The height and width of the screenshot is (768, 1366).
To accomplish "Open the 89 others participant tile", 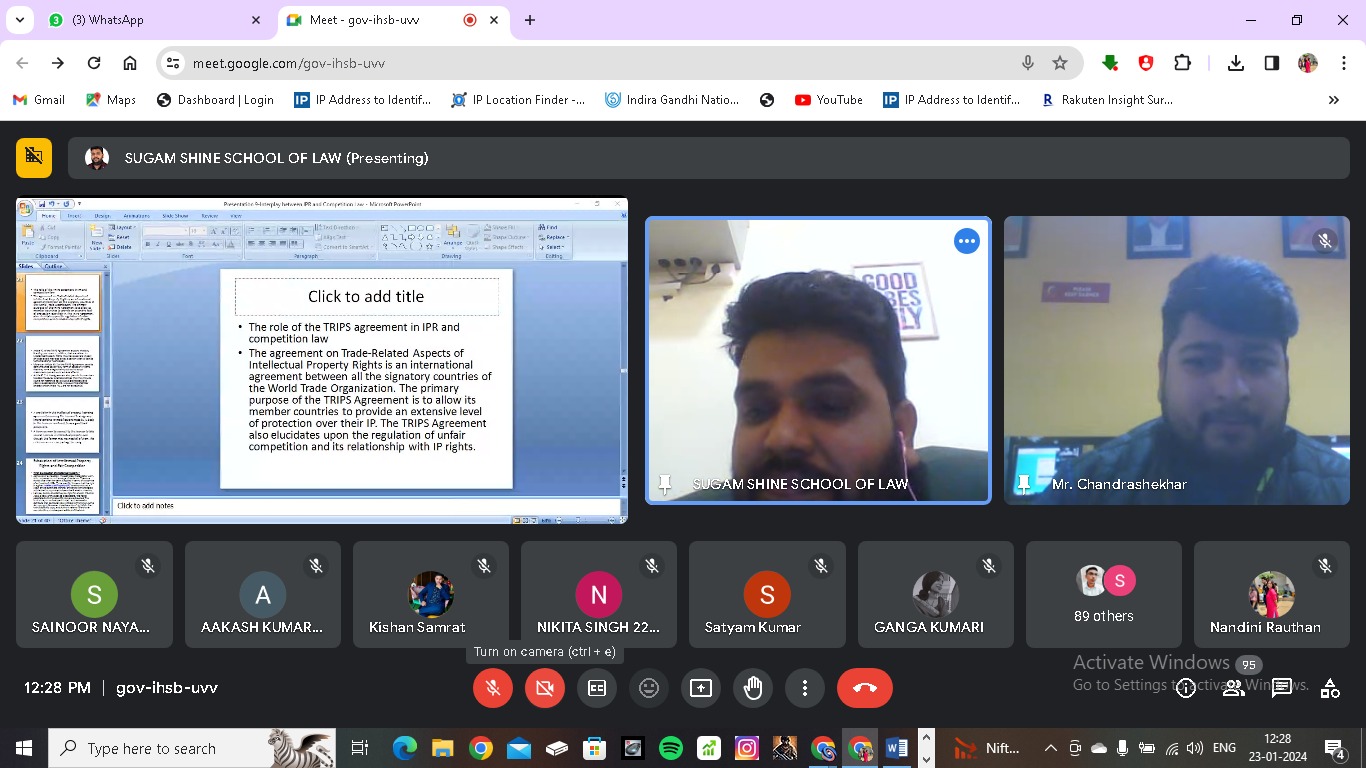I will pos(1103,595).
